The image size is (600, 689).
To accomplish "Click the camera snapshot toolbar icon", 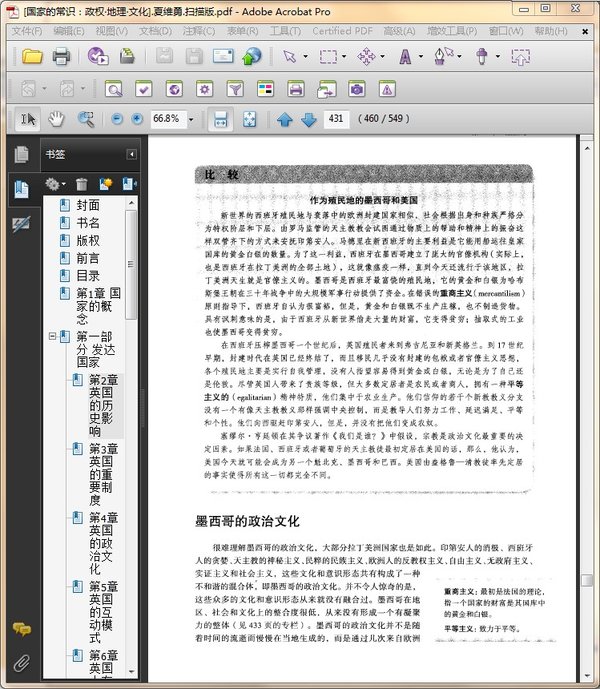I will coord(356,89).
